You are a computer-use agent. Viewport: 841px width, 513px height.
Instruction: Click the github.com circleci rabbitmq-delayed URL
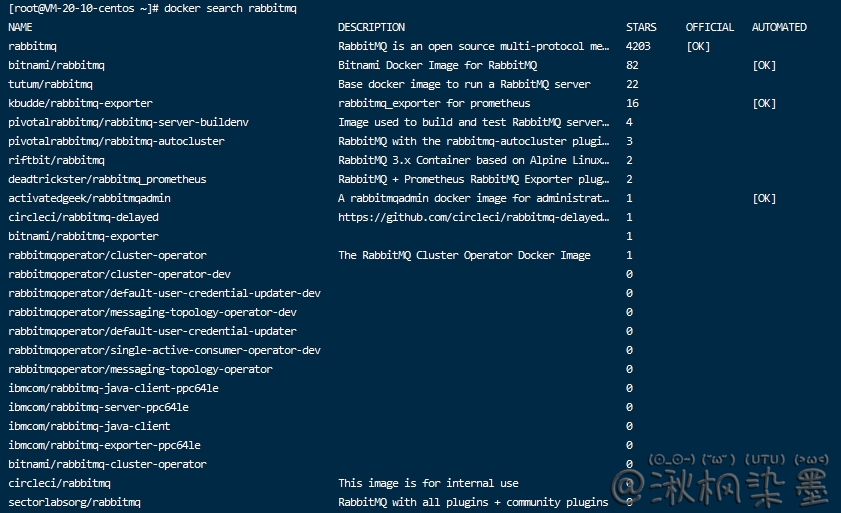473,217
